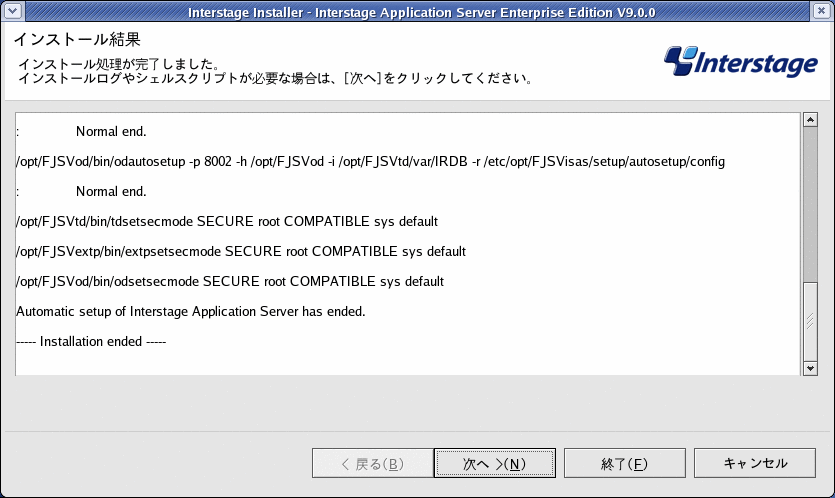Click the log scrollbar down arrow
The image size is (835, 498).
[x=810, y=368]
